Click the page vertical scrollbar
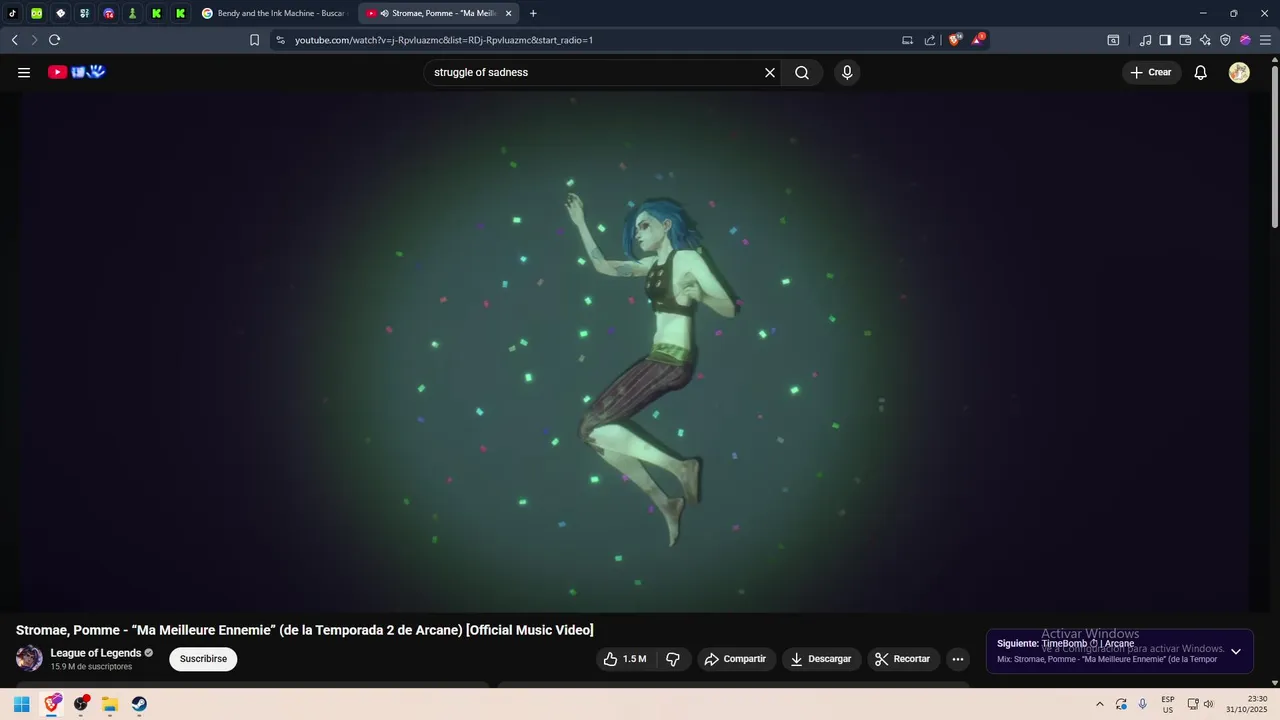1280x720 pixels. click(1274, 145)
